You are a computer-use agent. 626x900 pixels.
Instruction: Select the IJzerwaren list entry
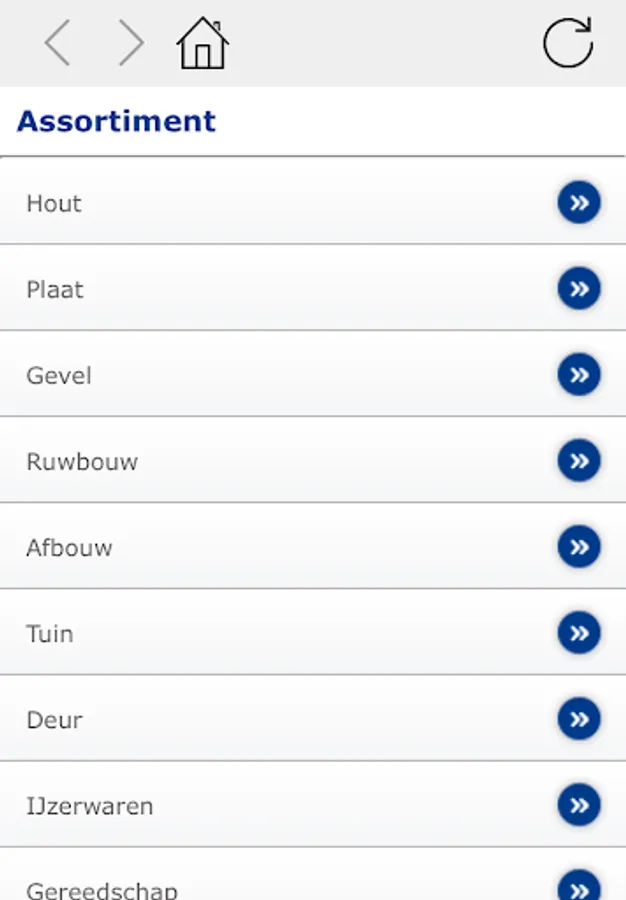[x=90, y=806]
